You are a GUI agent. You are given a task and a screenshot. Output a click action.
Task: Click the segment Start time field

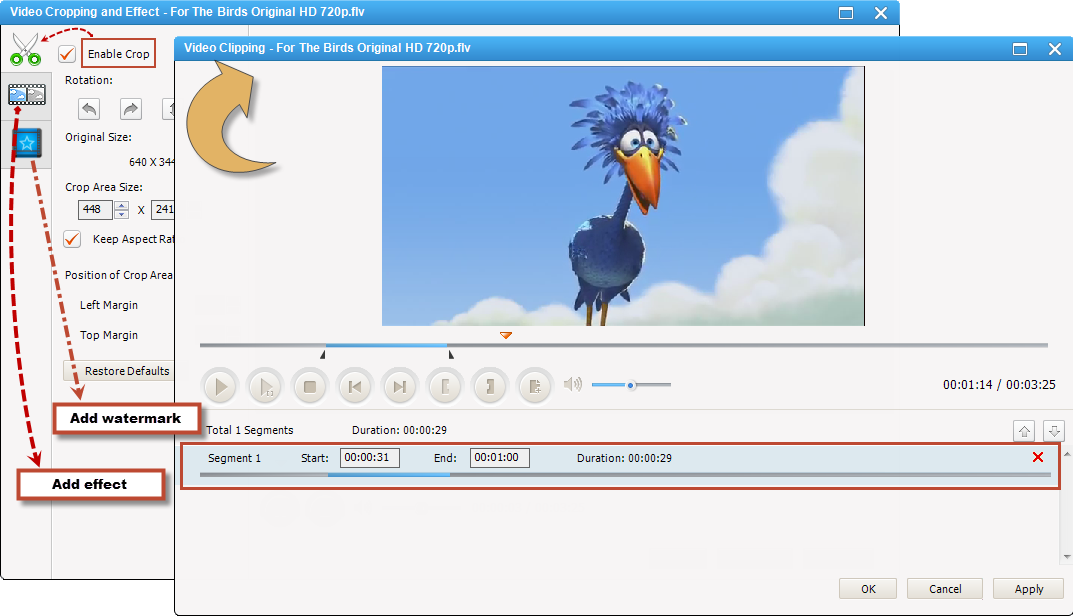point(369,458)
